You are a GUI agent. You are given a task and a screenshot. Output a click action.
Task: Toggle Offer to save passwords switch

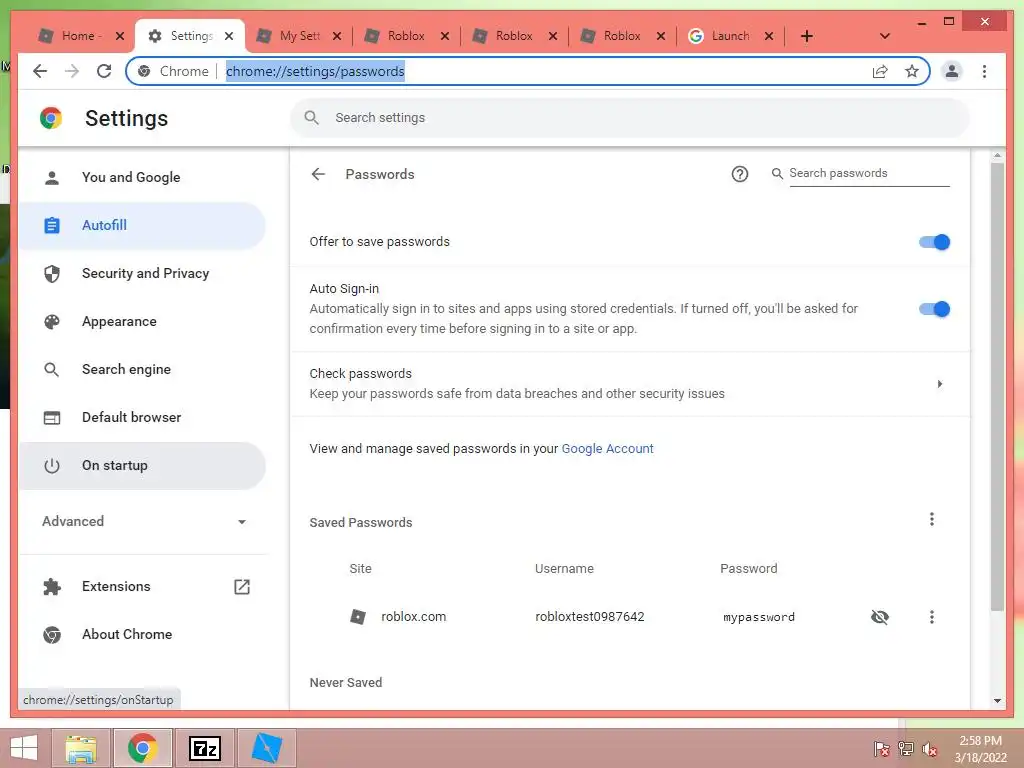[x=934, y=242]
